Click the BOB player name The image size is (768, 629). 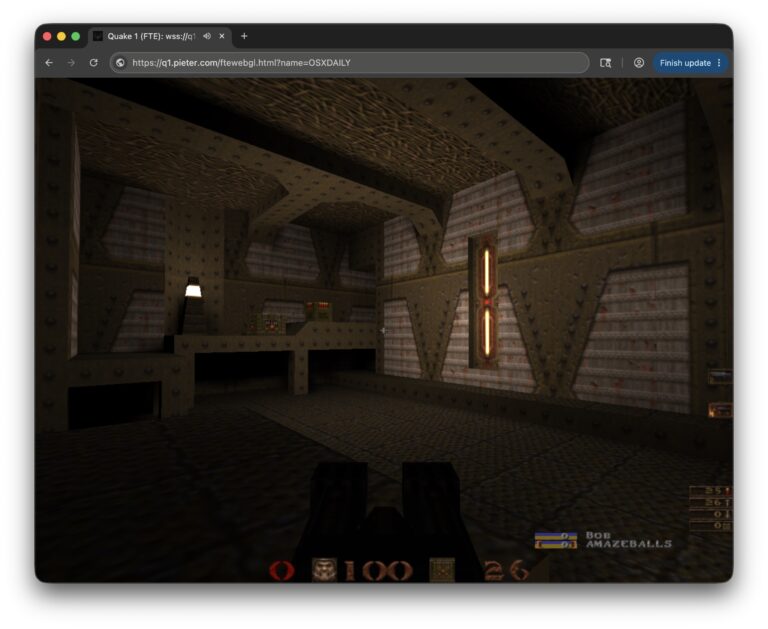pyautogui.click(x=598, y=535)
